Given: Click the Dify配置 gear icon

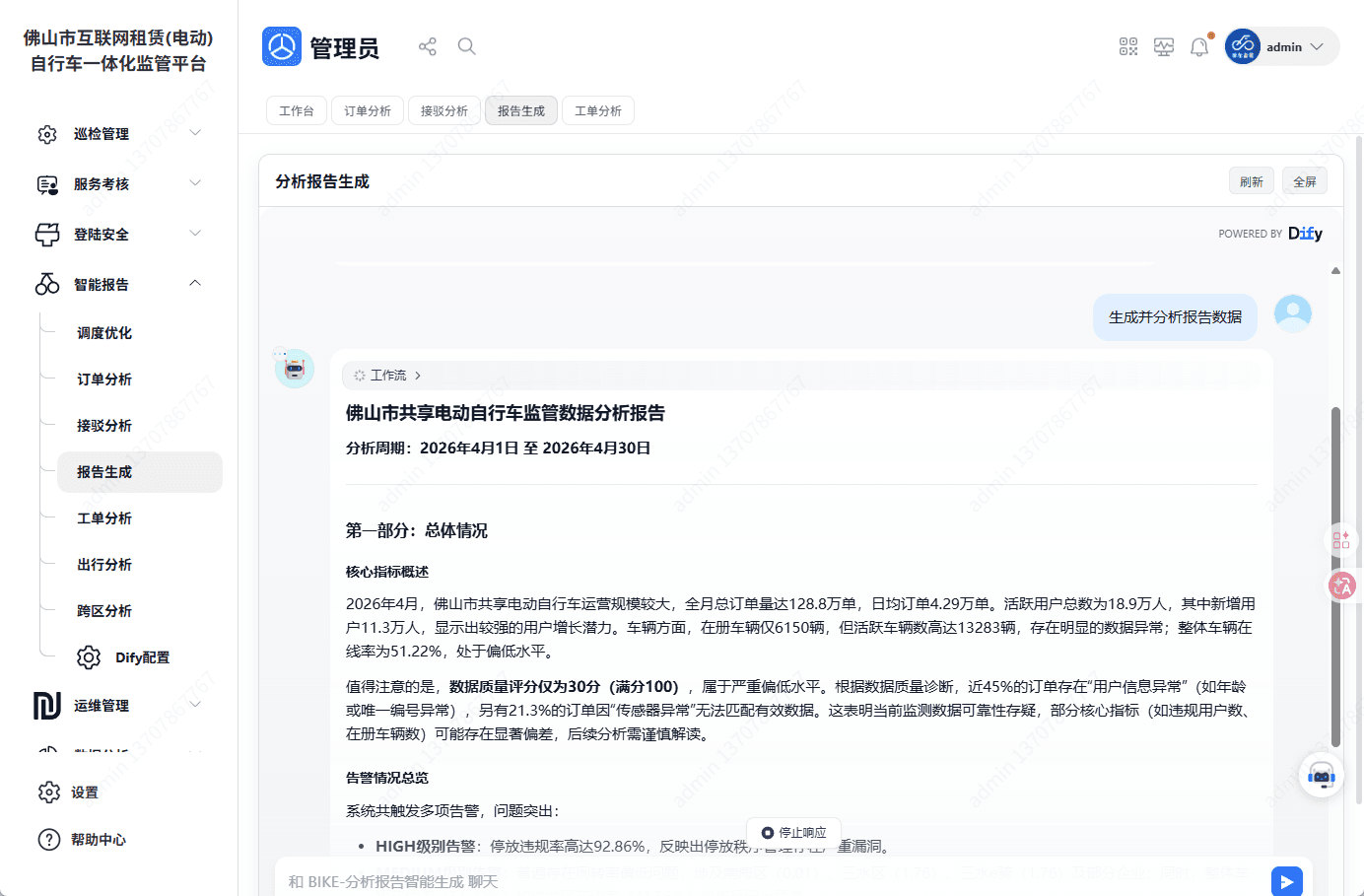Looking at the screenshot, I should click(x=89, y=657).
